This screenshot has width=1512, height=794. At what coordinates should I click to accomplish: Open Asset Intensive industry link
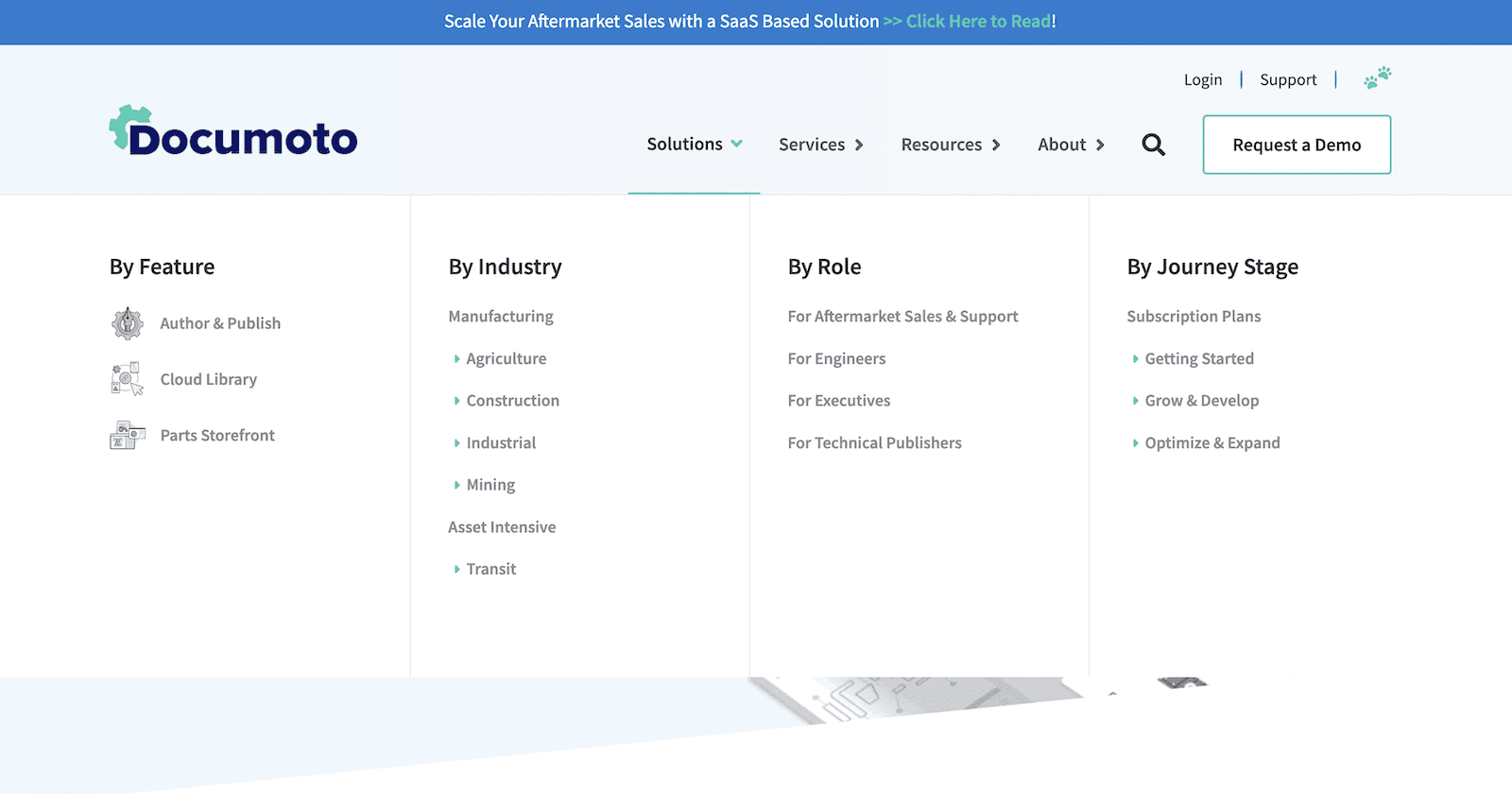(502, 526)
